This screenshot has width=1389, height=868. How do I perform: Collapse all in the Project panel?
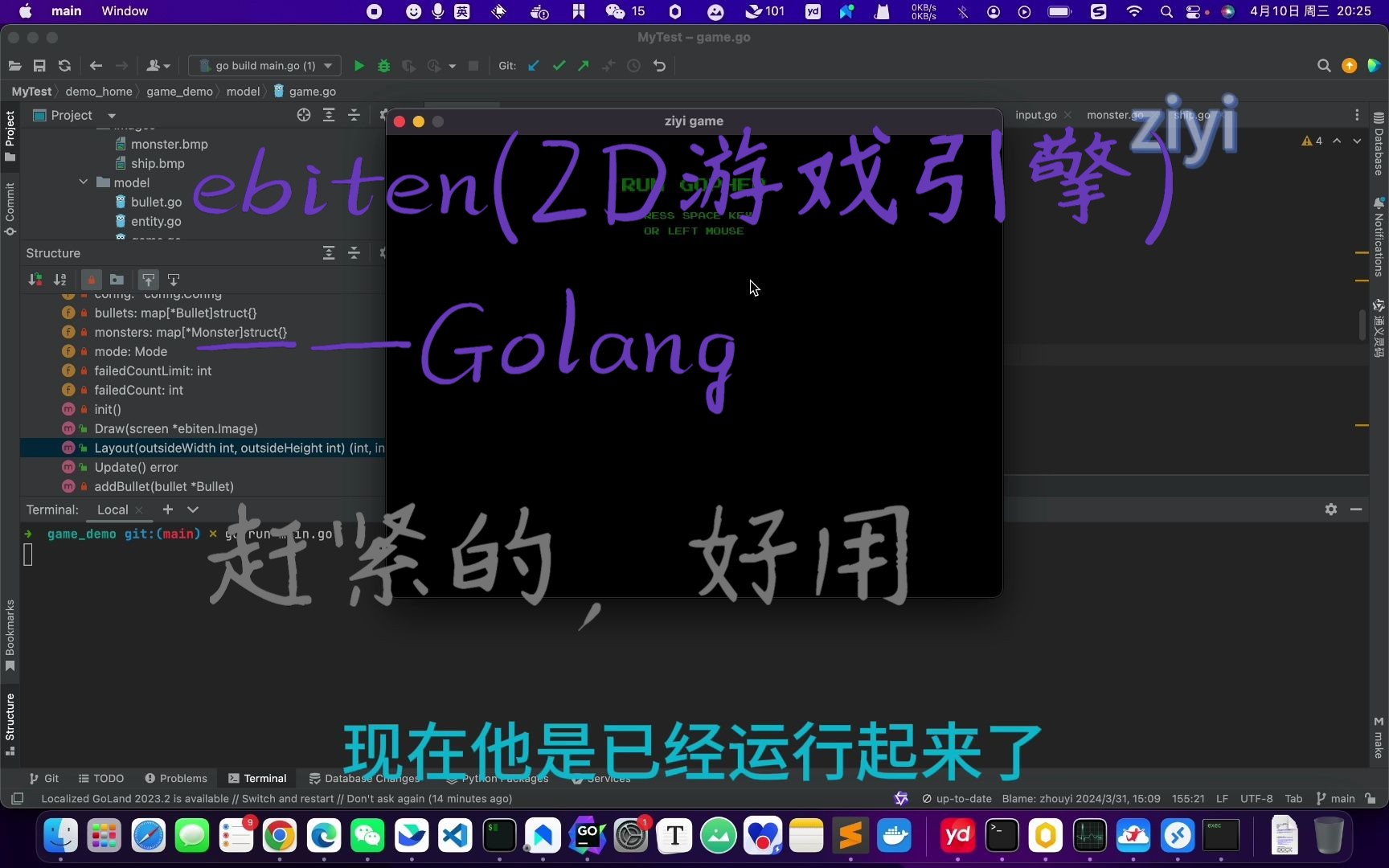coord(354,115)
